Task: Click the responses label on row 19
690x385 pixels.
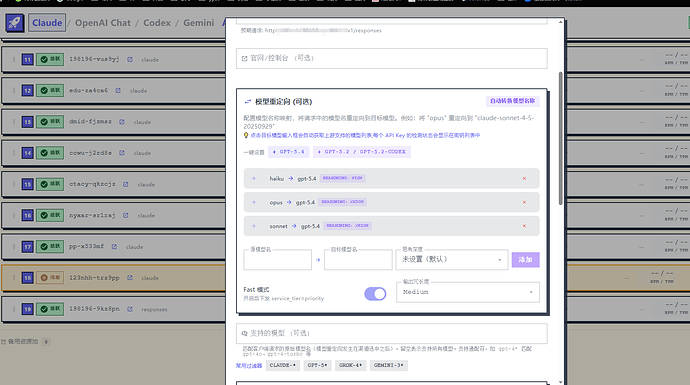Action: tap(154, 310)
